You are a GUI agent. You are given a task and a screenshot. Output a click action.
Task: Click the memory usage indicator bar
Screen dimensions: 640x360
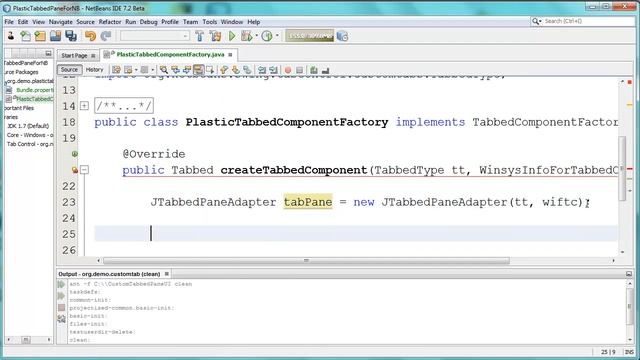[310, 36]
